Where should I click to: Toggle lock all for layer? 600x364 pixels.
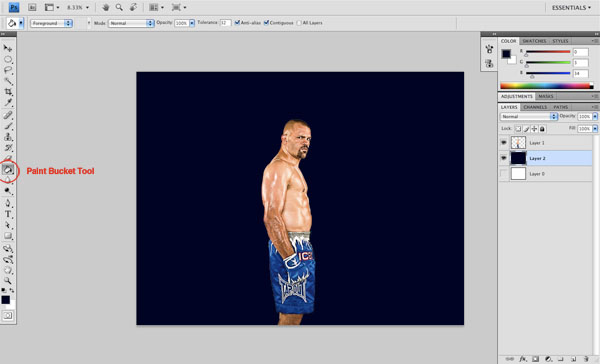point(542,129)
